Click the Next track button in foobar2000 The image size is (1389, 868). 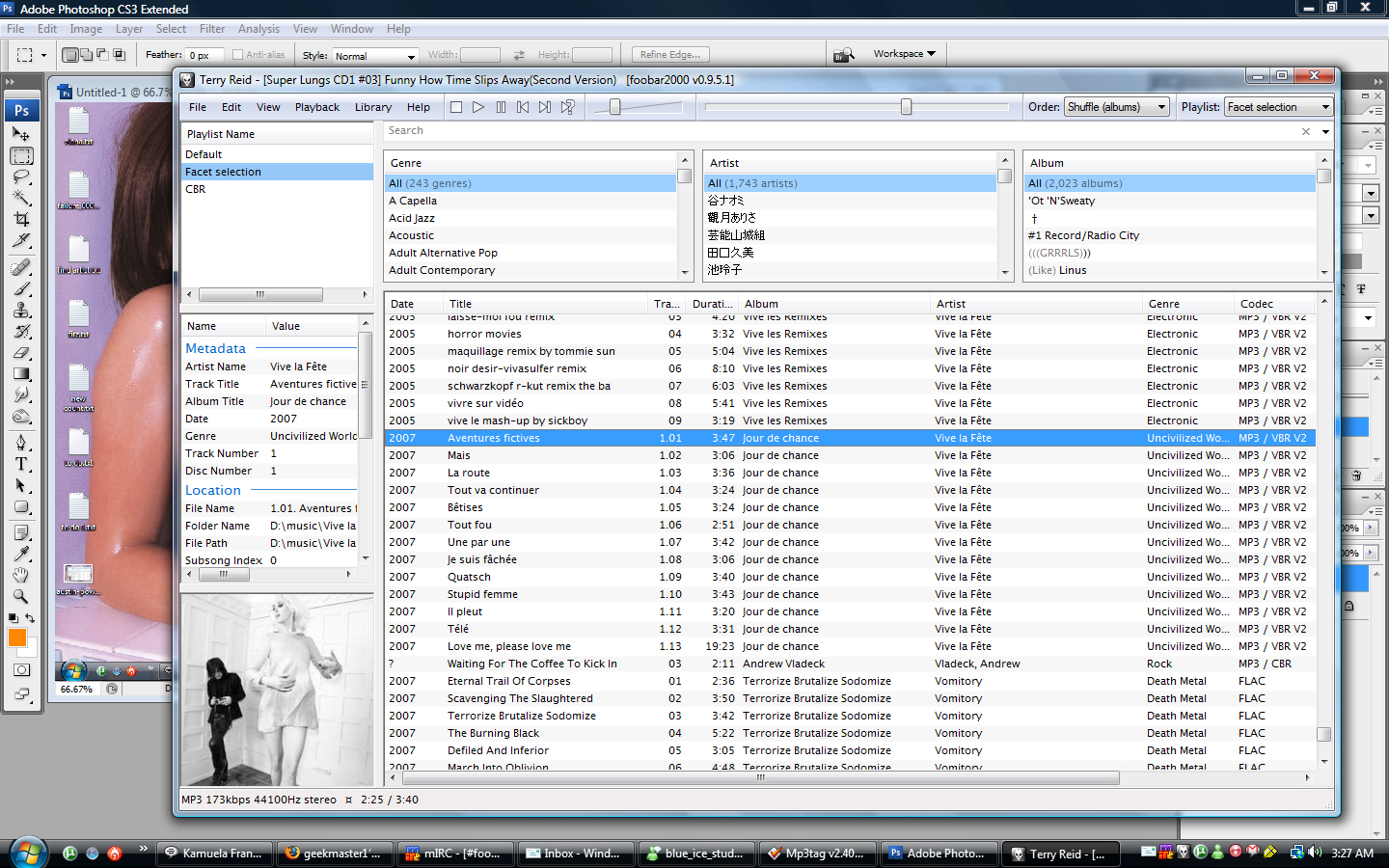pyautogui.click(x=545, y=107)
